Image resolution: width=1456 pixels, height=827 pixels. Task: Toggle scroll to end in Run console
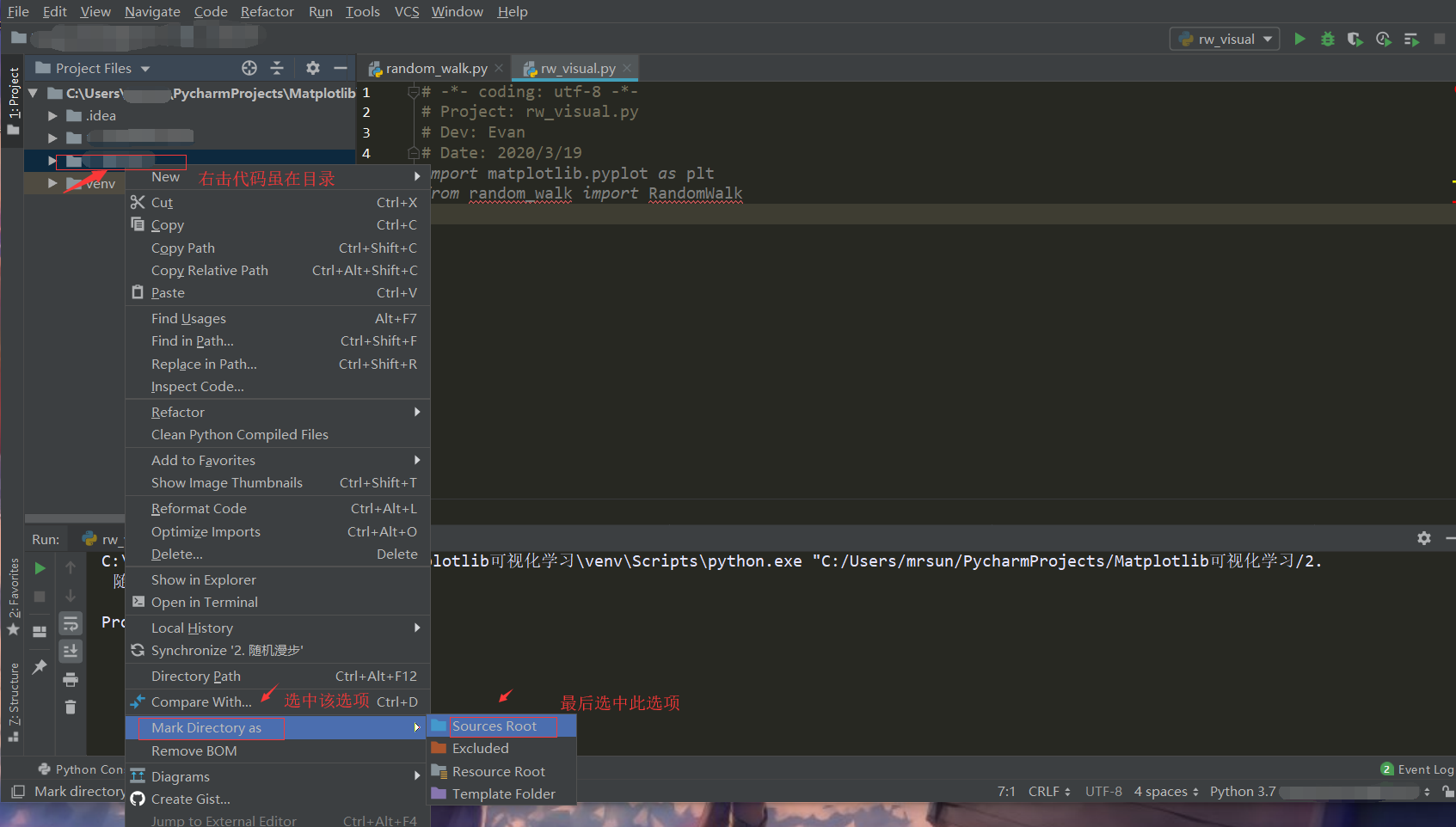coord(71,651)
